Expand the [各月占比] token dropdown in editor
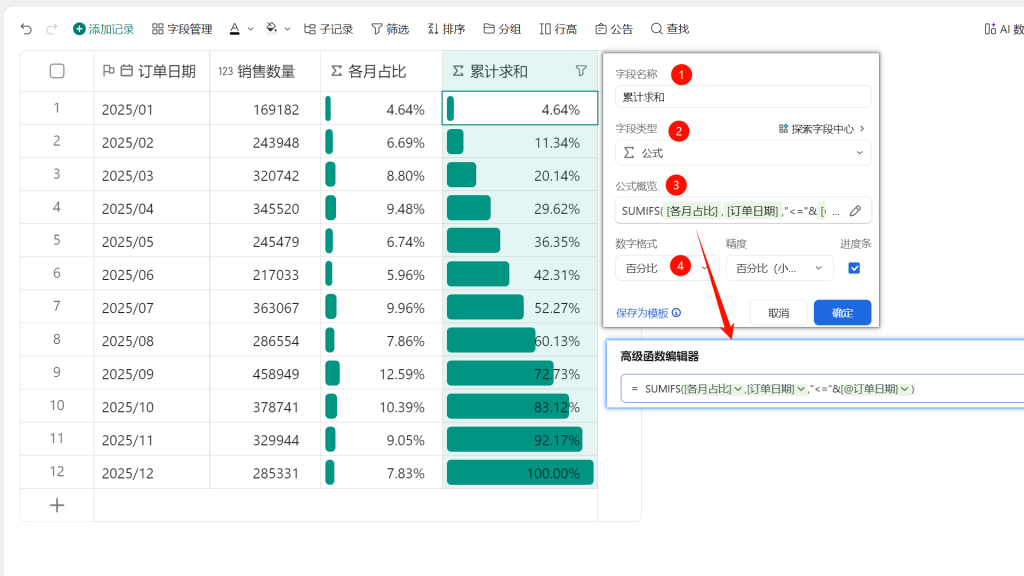 pyautogui.click(x=738, y=389)
